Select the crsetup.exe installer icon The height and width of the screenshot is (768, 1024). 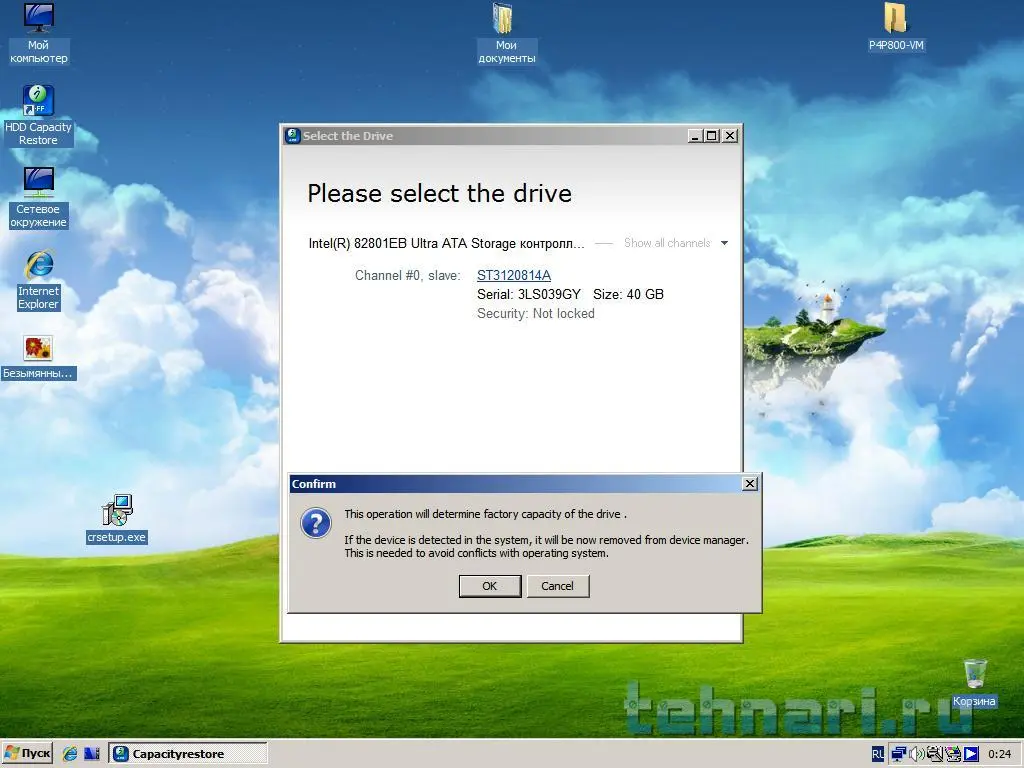[117, 519]
